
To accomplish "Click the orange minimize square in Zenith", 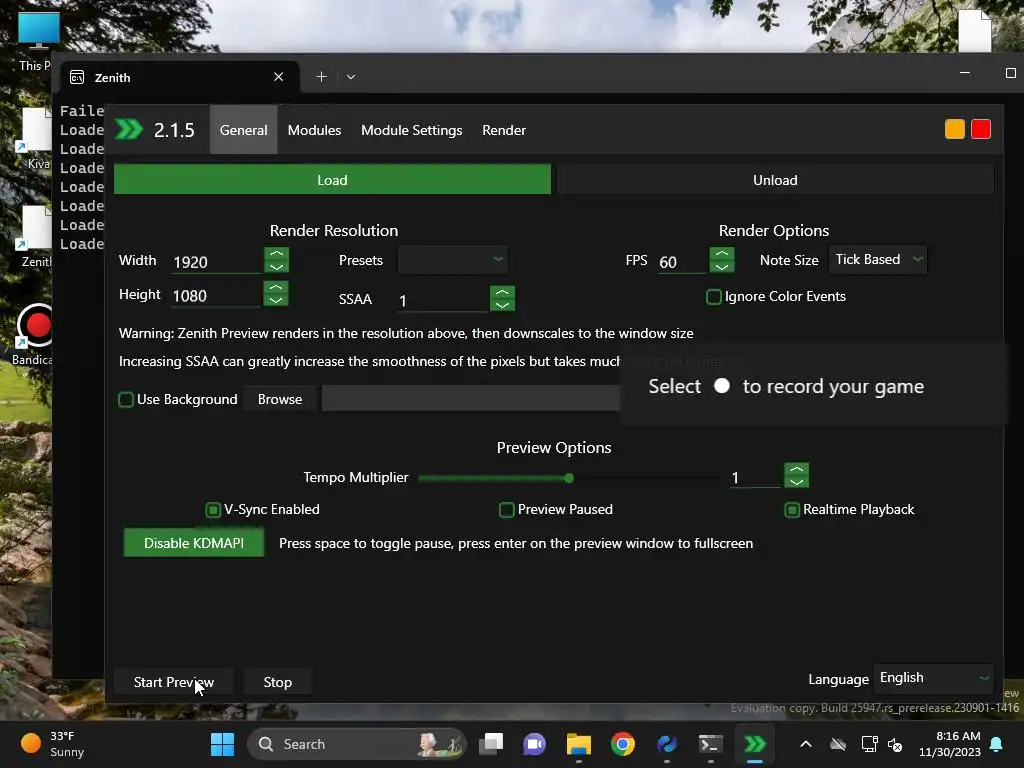I will tap(954, 129).
